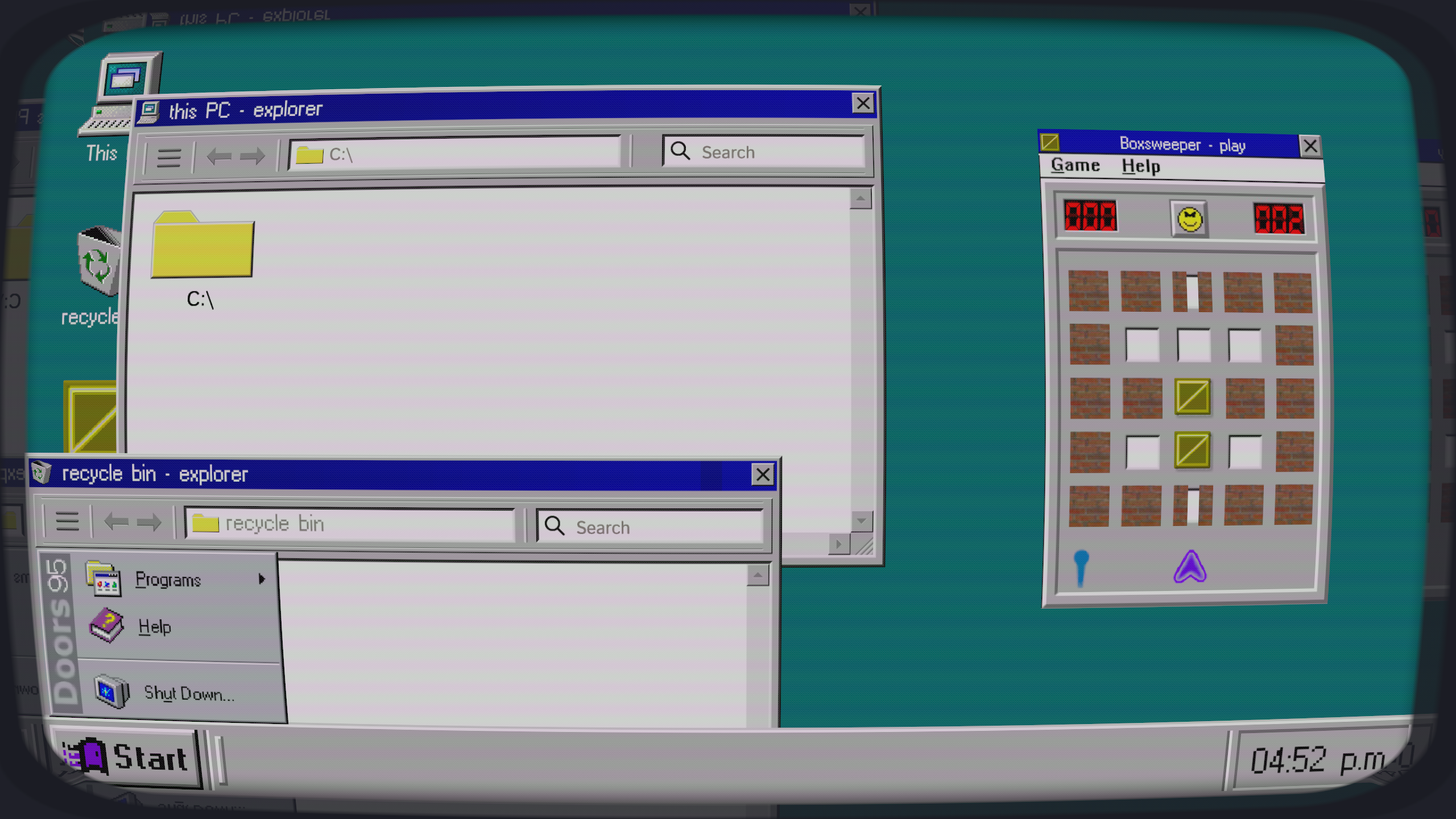
Task: Click the forward arrow in recycle bin explorer
Action: point(149,522)
